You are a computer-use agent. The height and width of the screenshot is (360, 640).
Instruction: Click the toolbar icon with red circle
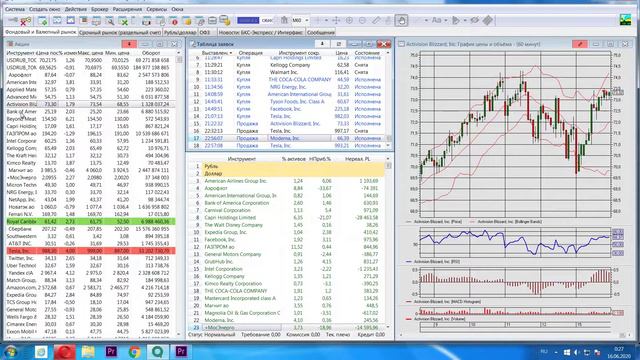(173, 20)
